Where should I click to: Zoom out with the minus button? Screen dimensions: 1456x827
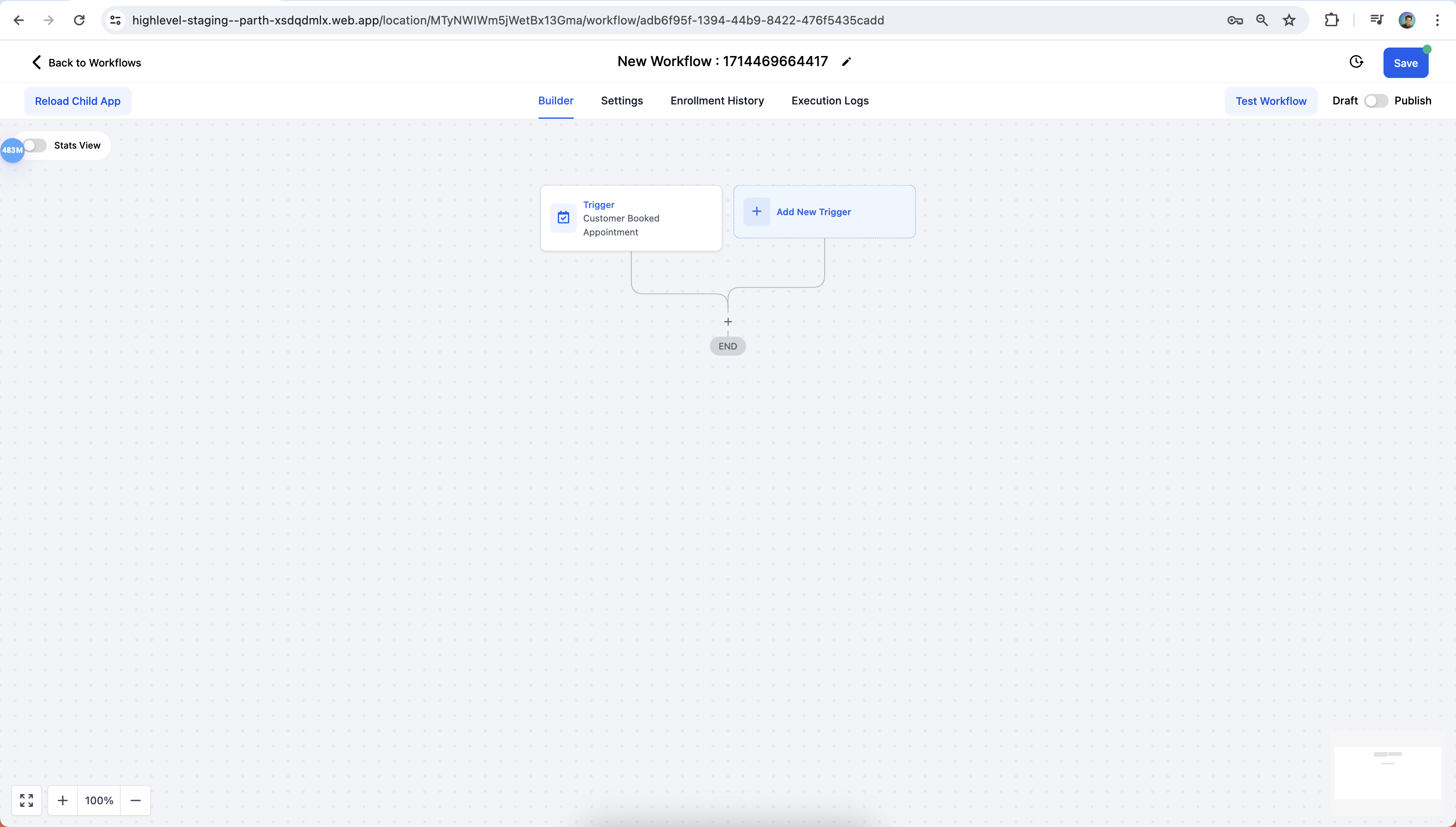click(x=135, y=800)
